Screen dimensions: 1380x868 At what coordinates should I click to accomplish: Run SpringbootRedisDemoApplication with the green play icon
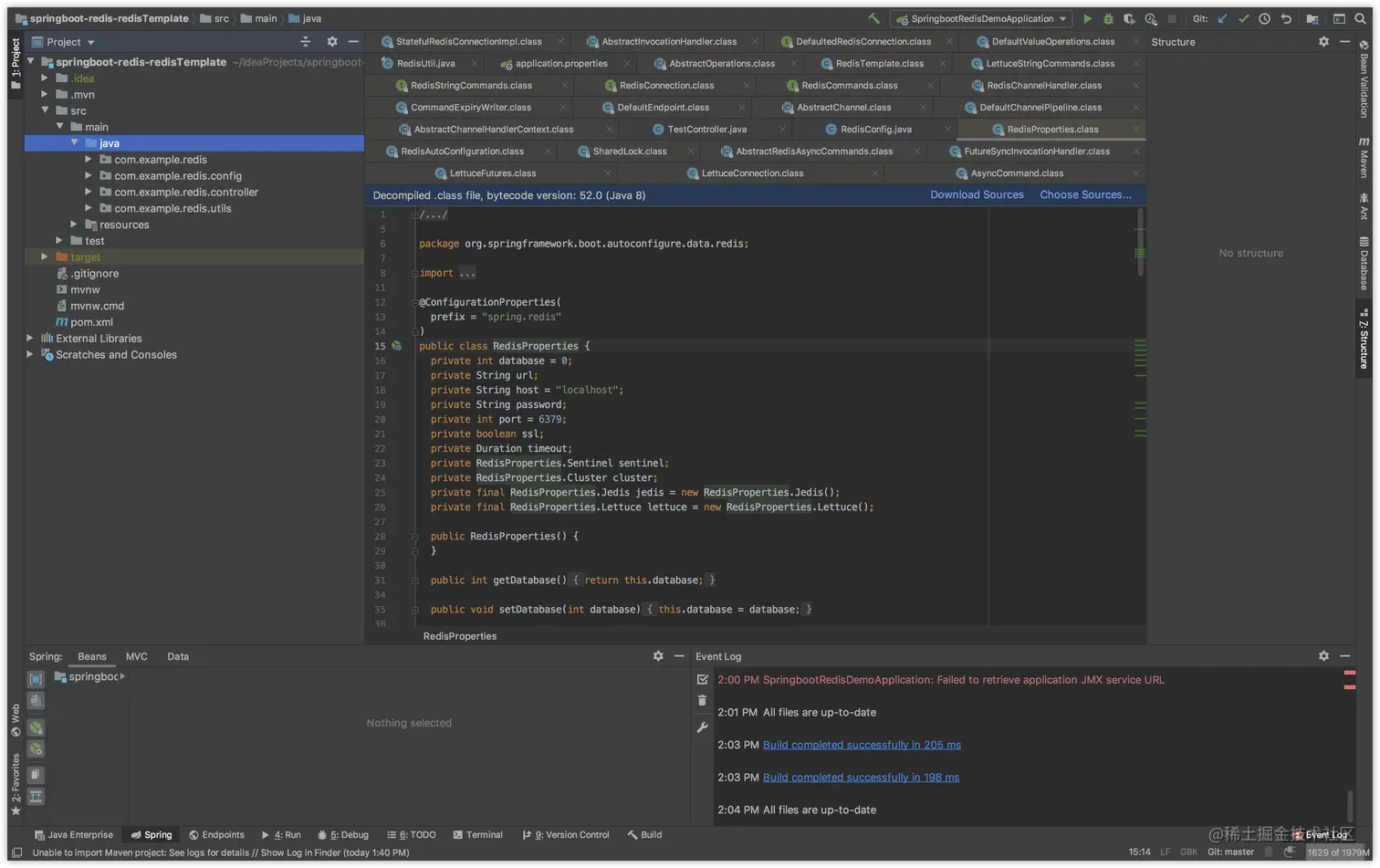[1087, 18]
